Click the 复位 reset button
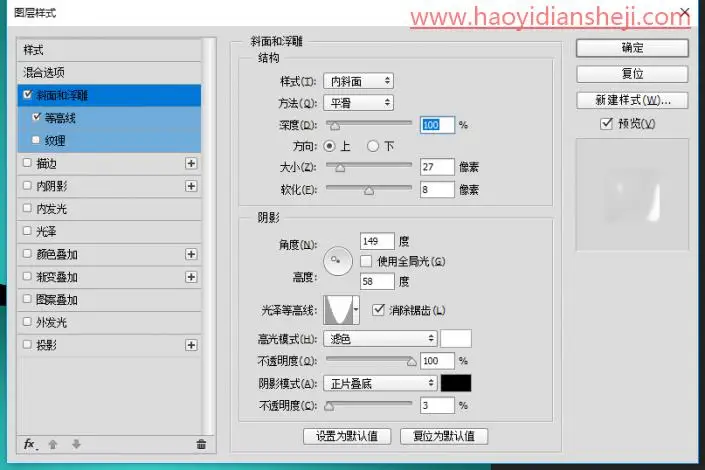This screenshot has width=705, height=470. (x=632, y=74)
